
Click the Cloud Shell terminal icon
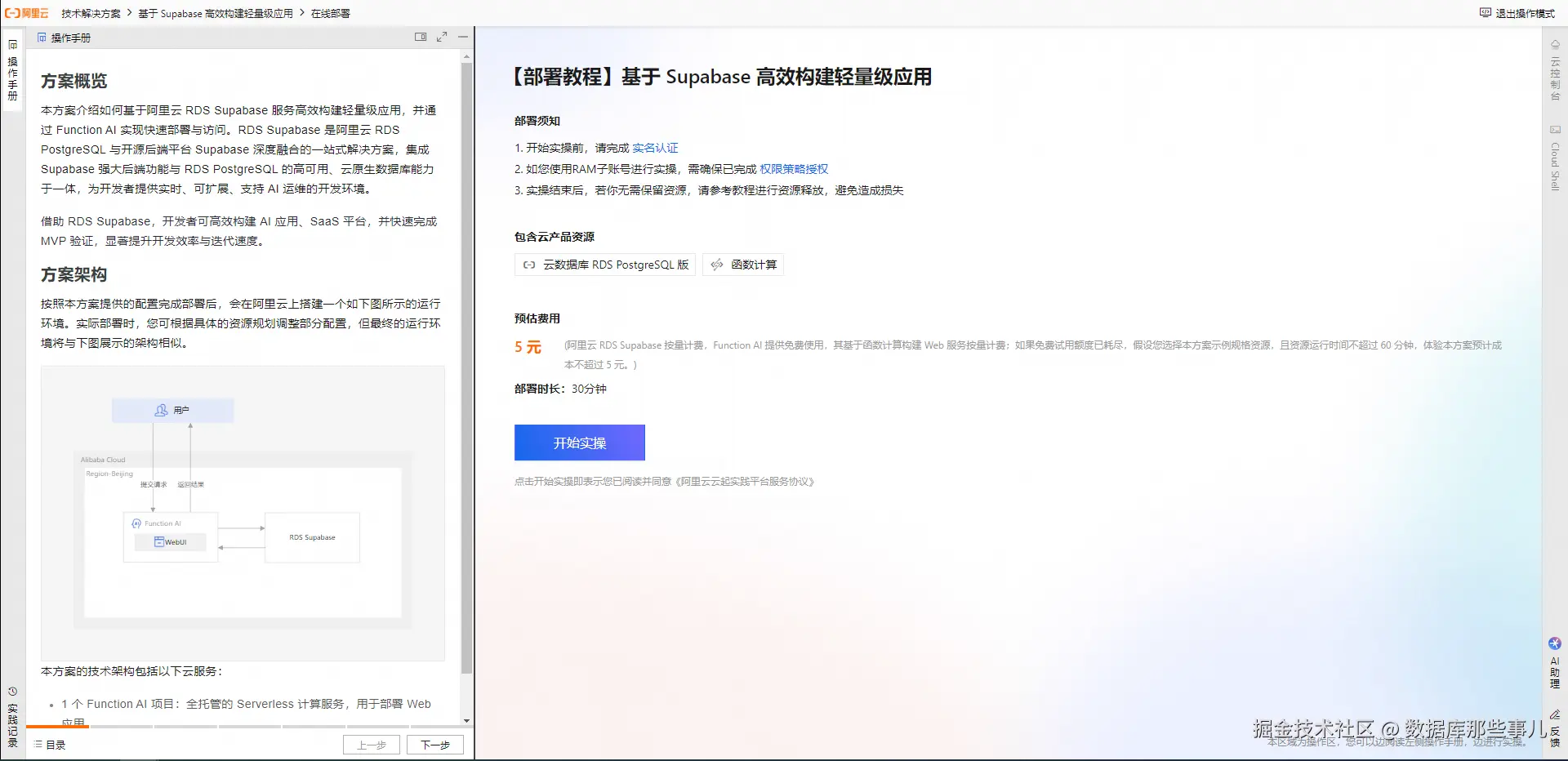[x=1555, y=130]
